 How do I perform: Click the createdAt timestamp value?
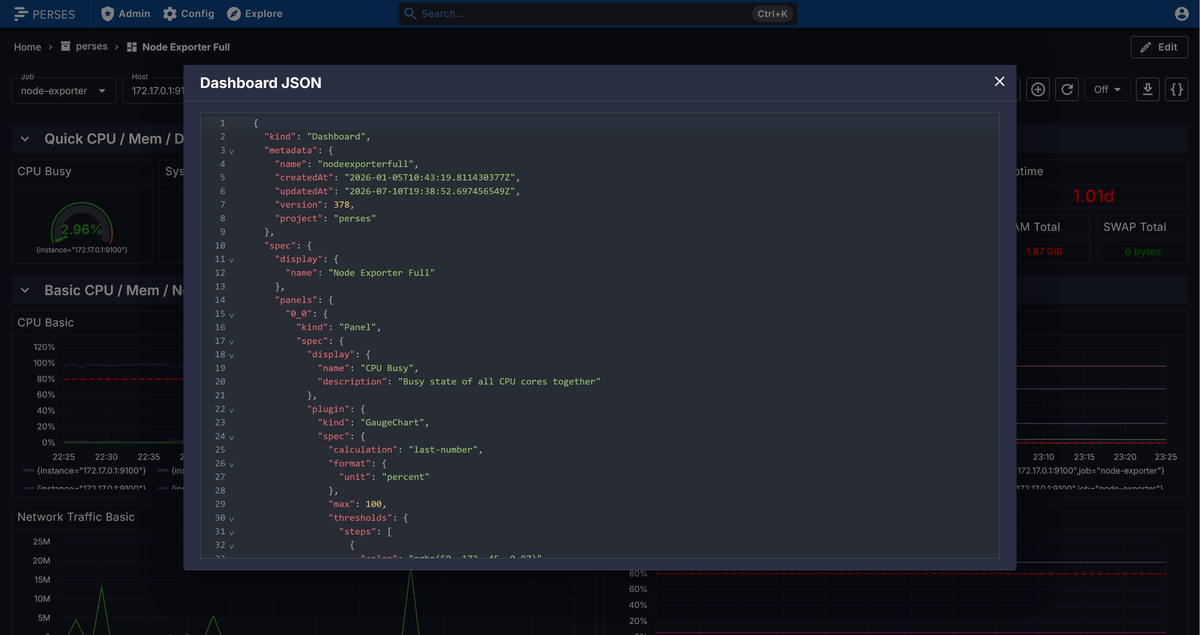[431, 177]
